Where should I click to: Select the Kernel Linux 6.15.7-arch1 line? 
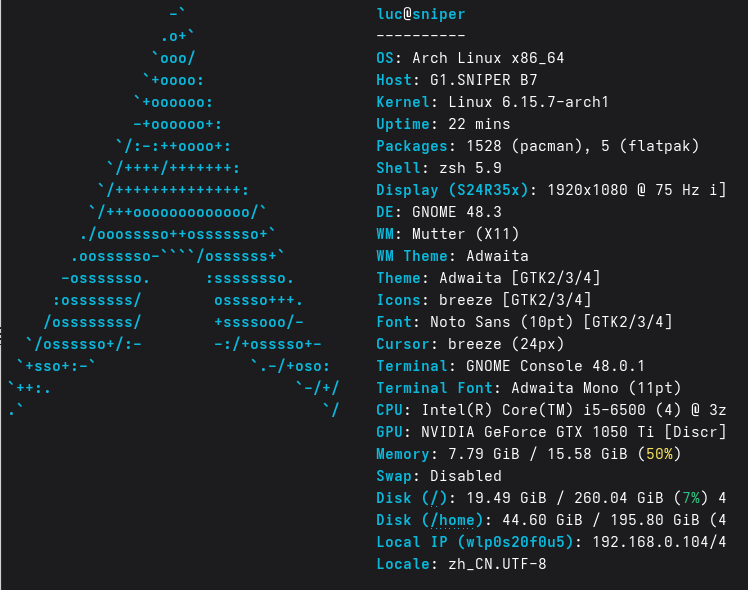point(492,102)
